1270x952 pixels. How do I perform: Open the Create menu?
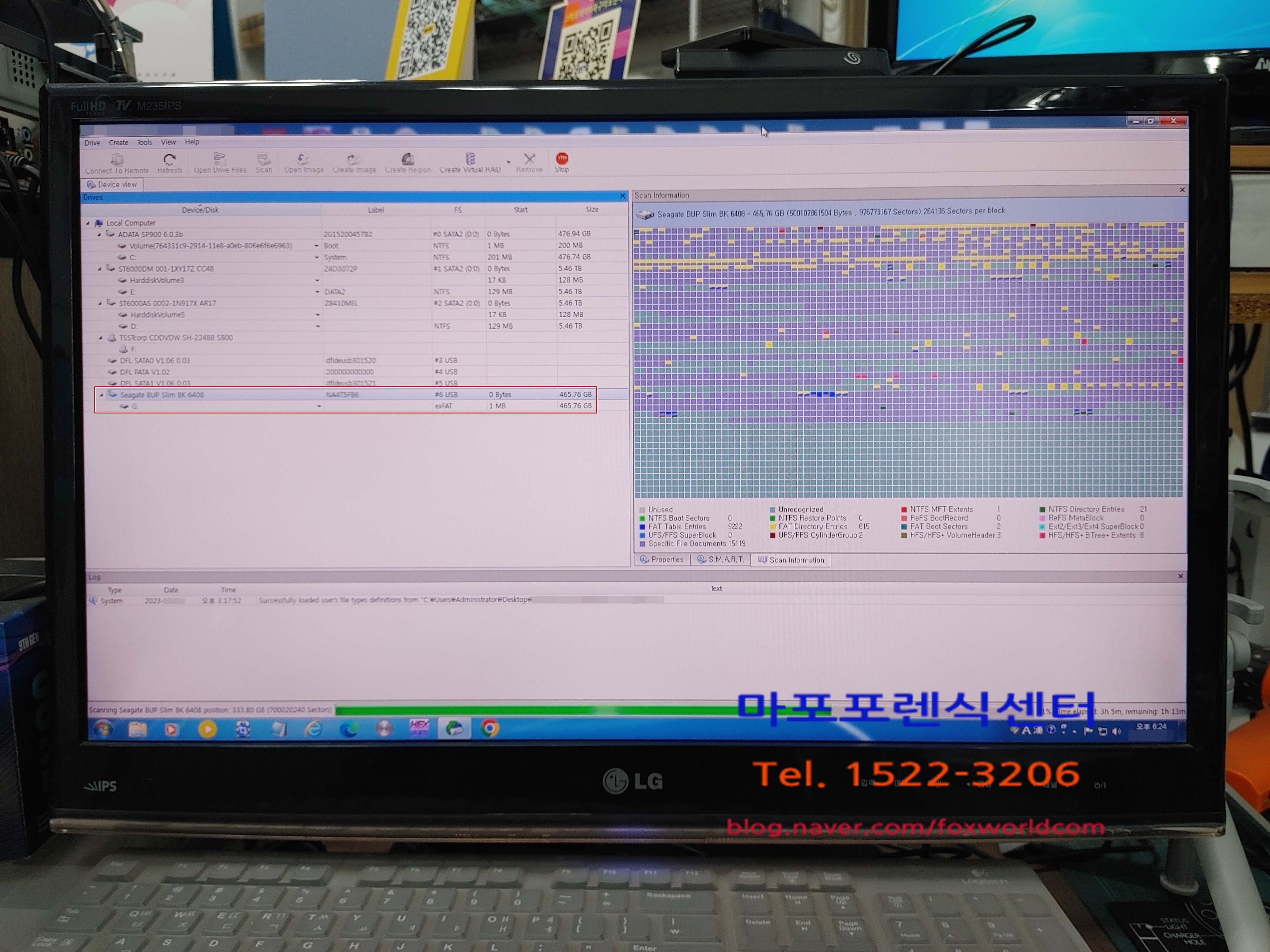click(x=119, y=142)
